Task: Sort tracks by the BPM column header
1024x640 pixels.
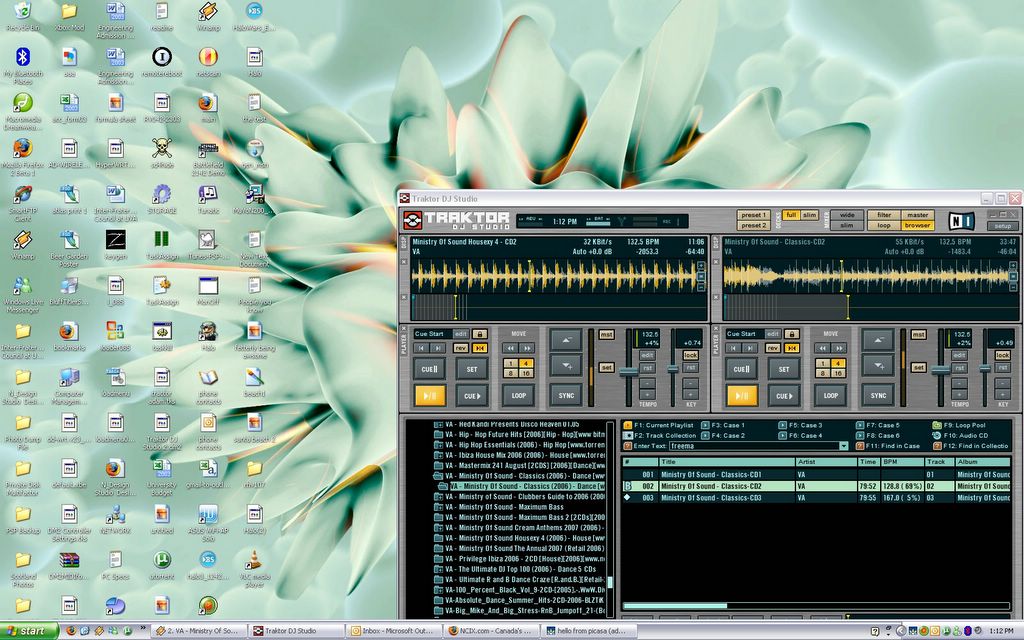Action: tap(901, 462)
